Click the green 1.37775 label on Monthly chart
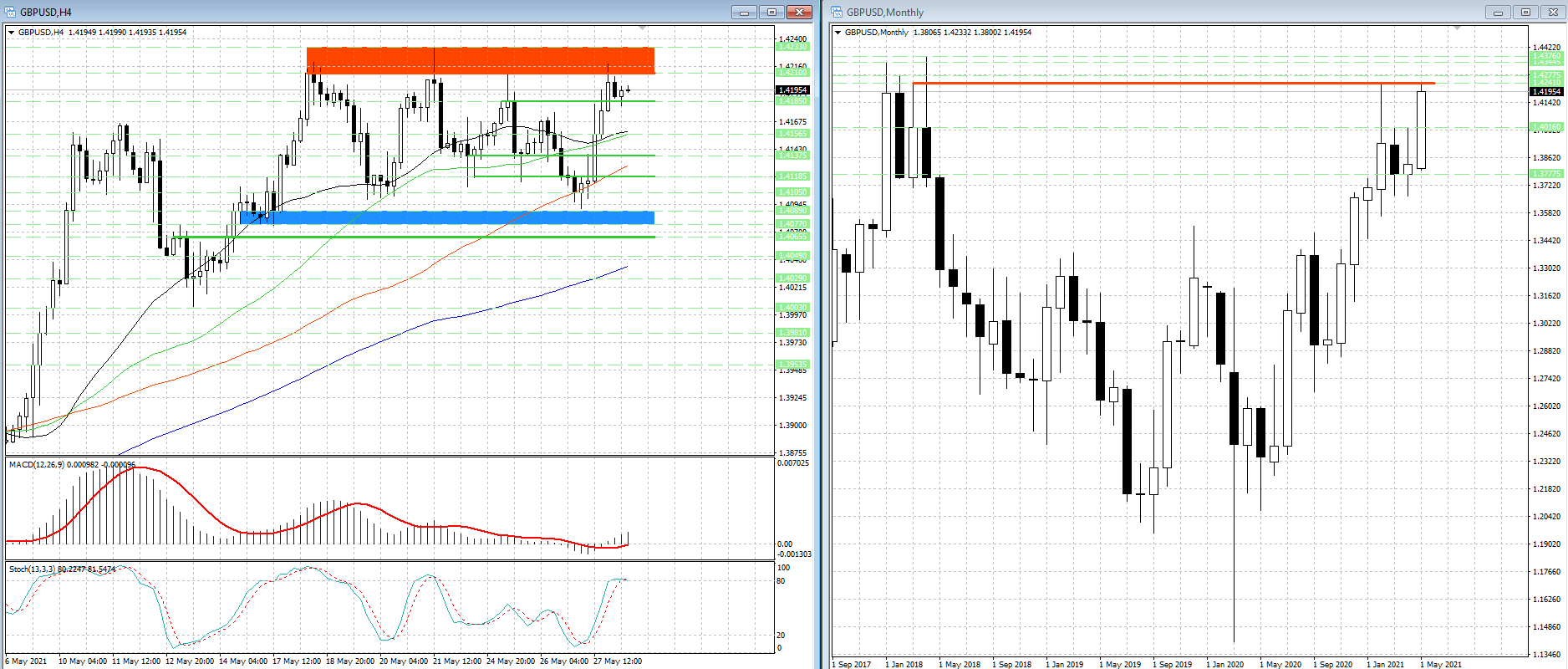Image resolution: width=1568 pixels, height=669 pixels. [x=1546, y=174]
